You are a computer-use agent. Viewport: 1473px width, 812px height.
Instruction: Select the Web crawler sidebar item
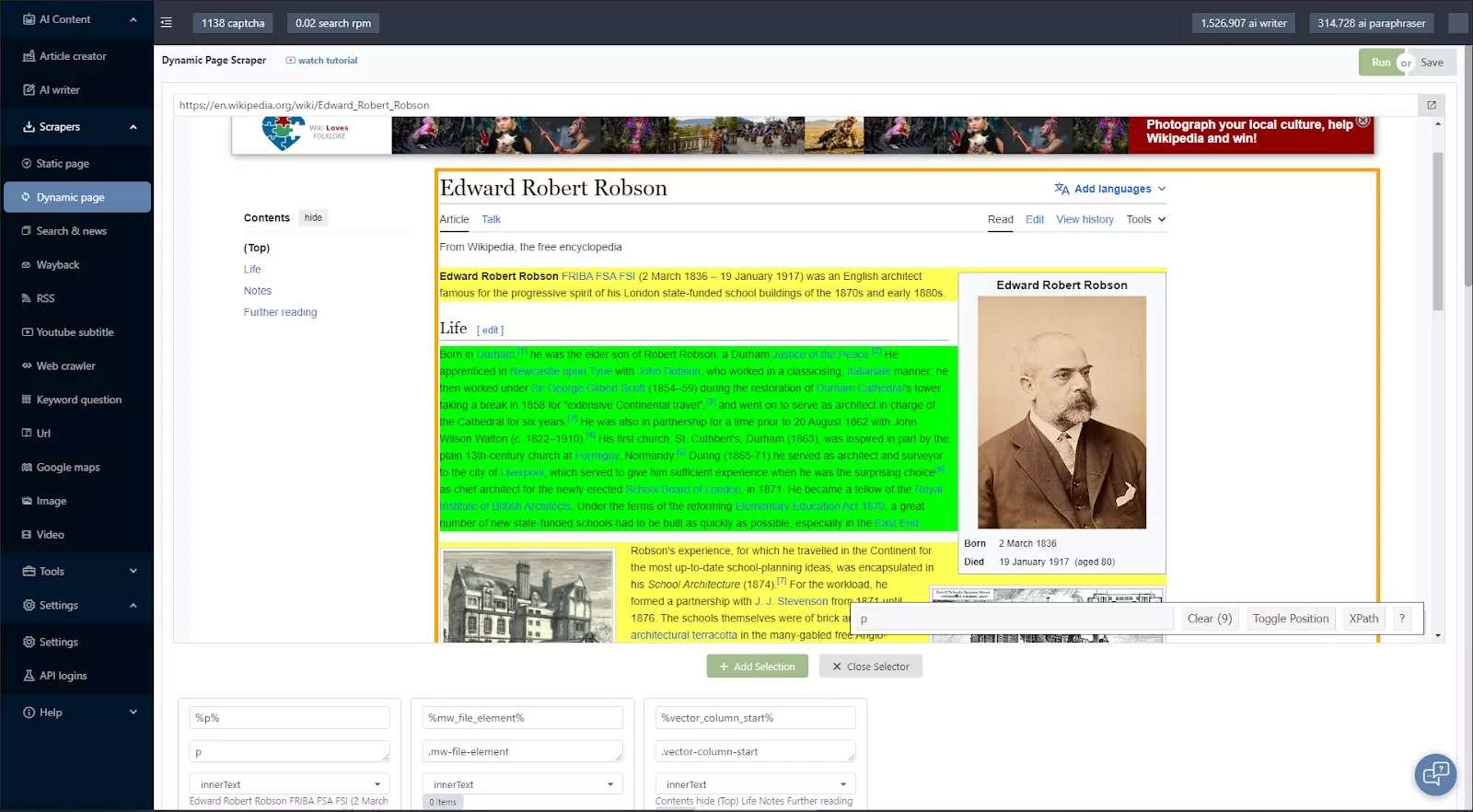(65, 366)
